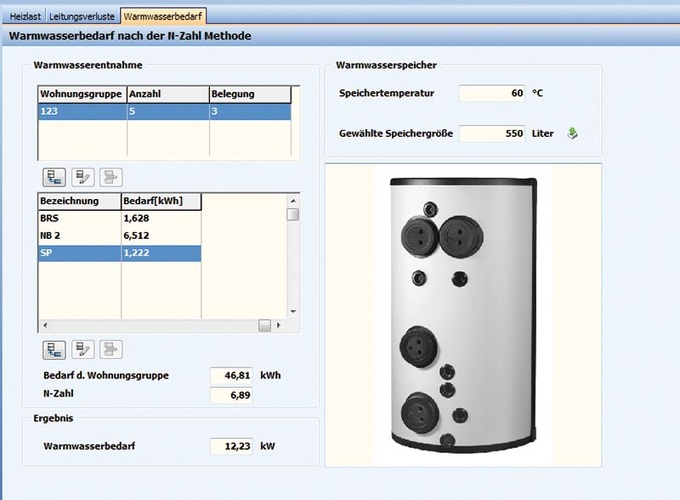The width and height of the screenshot is (680, 500).
Task: Delete the selected Wohnungsgruppe icon
Action: pos(111,177)
